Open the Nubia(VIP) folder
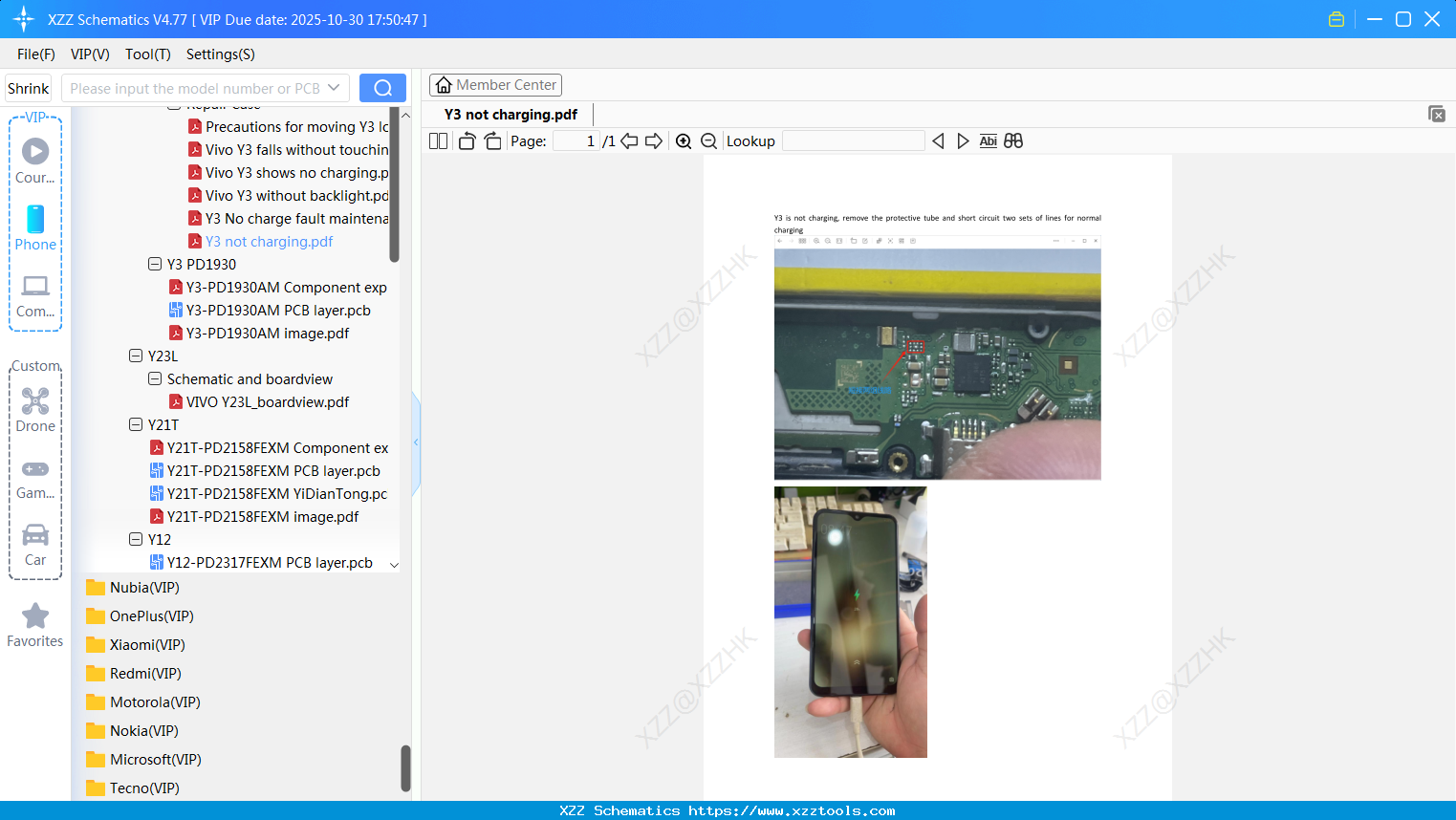 (144, 588)
